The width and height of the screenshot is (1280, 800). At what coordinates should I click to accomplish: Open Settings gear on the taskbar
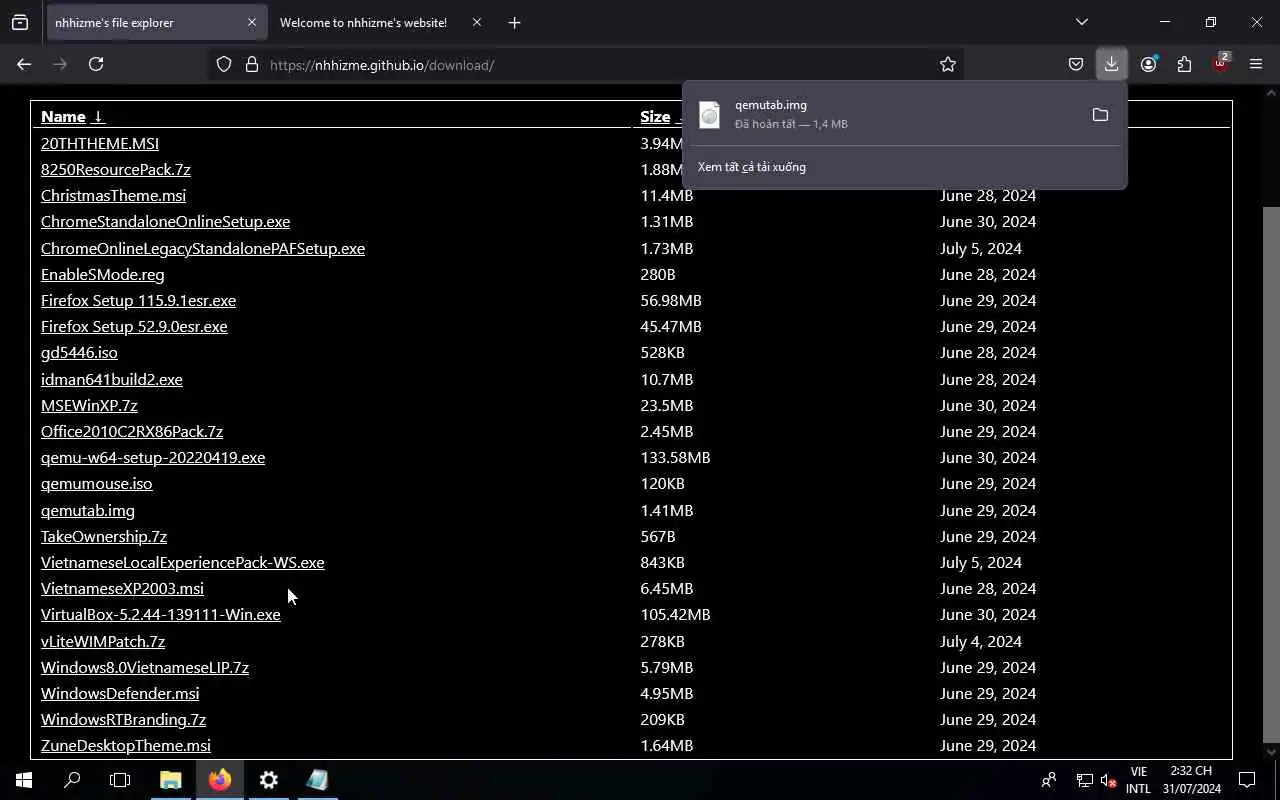point(269,780)
